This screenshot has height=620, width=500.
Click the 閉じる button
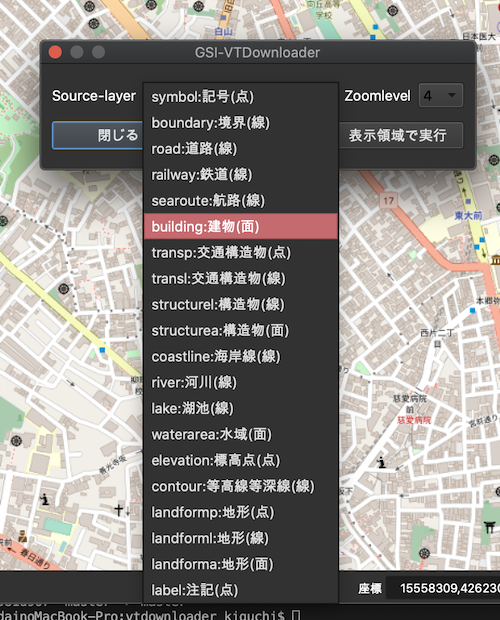98,135
